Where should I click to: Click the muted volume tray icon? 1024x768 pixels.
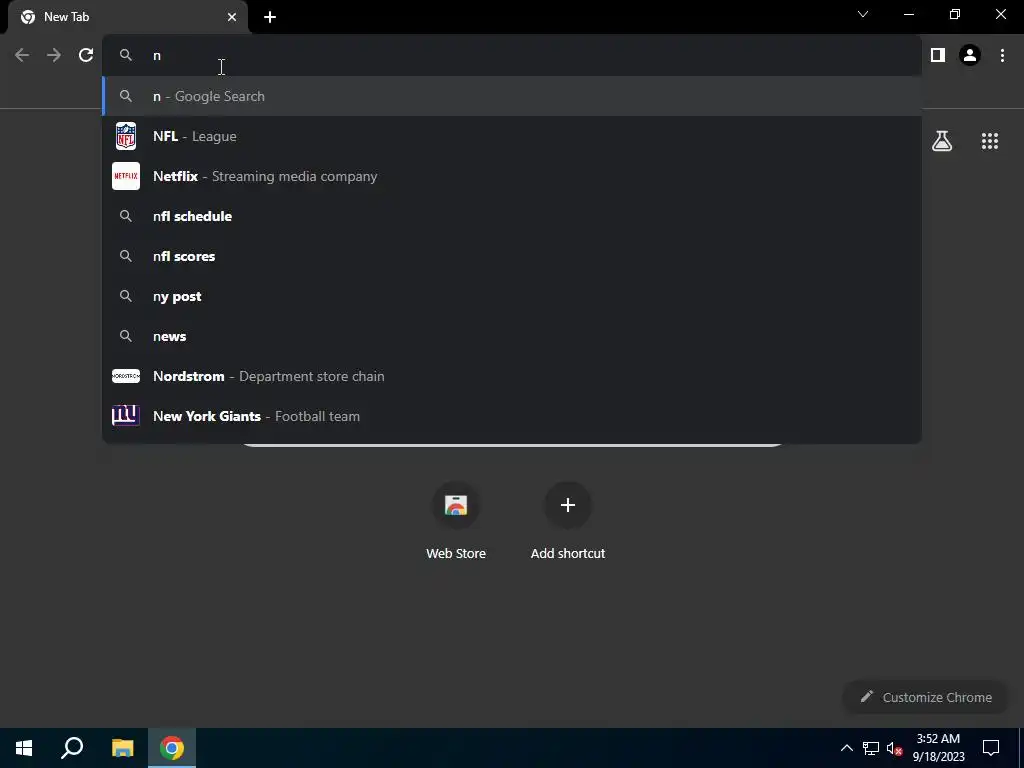click(895, 748)
